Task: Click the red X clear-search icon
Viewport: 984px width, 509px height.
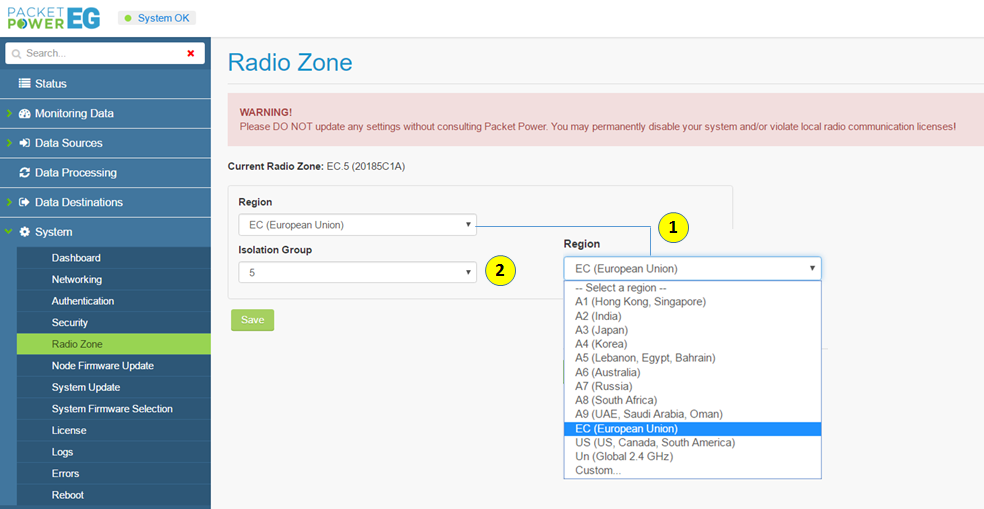Action: click(x=191, y=53)
